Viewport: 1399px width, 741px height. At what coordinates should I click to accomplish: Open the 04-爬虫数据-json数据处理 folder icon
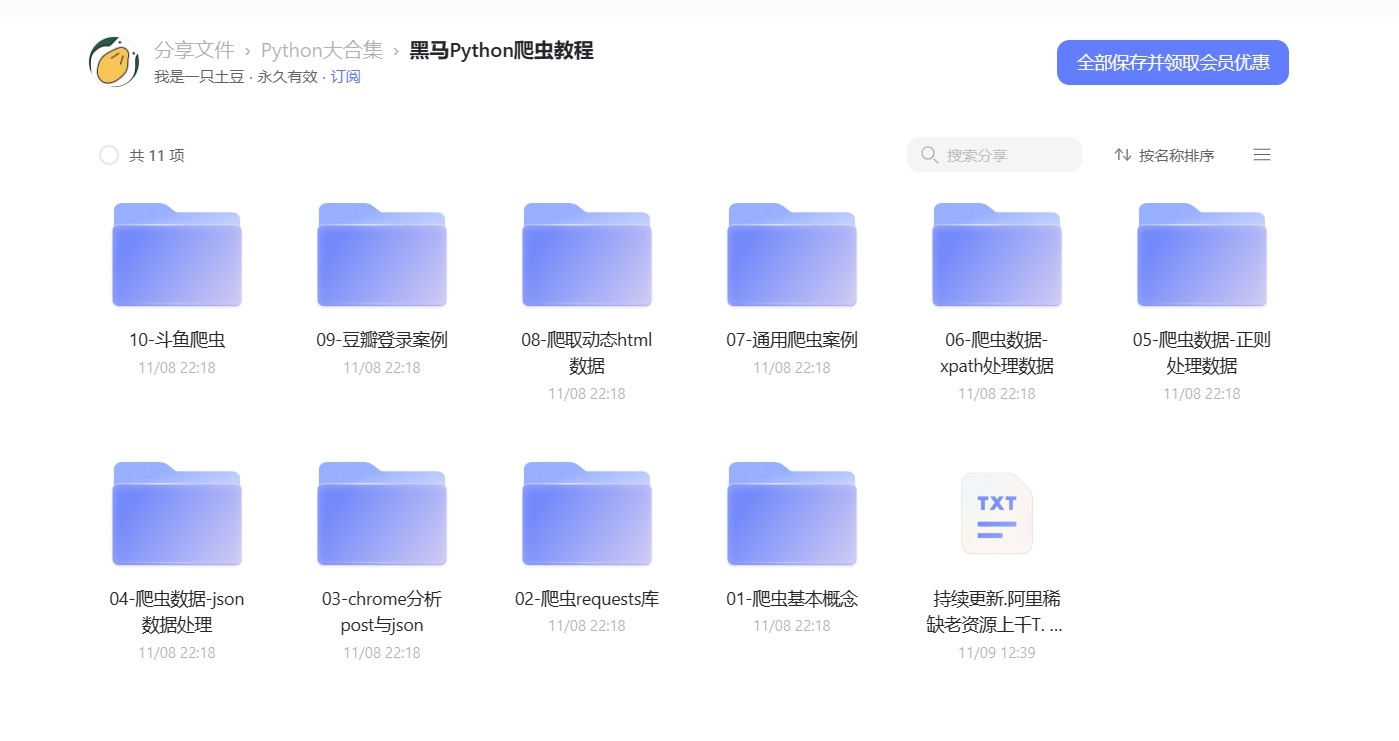pyautogui.click(x=177, y=514)
